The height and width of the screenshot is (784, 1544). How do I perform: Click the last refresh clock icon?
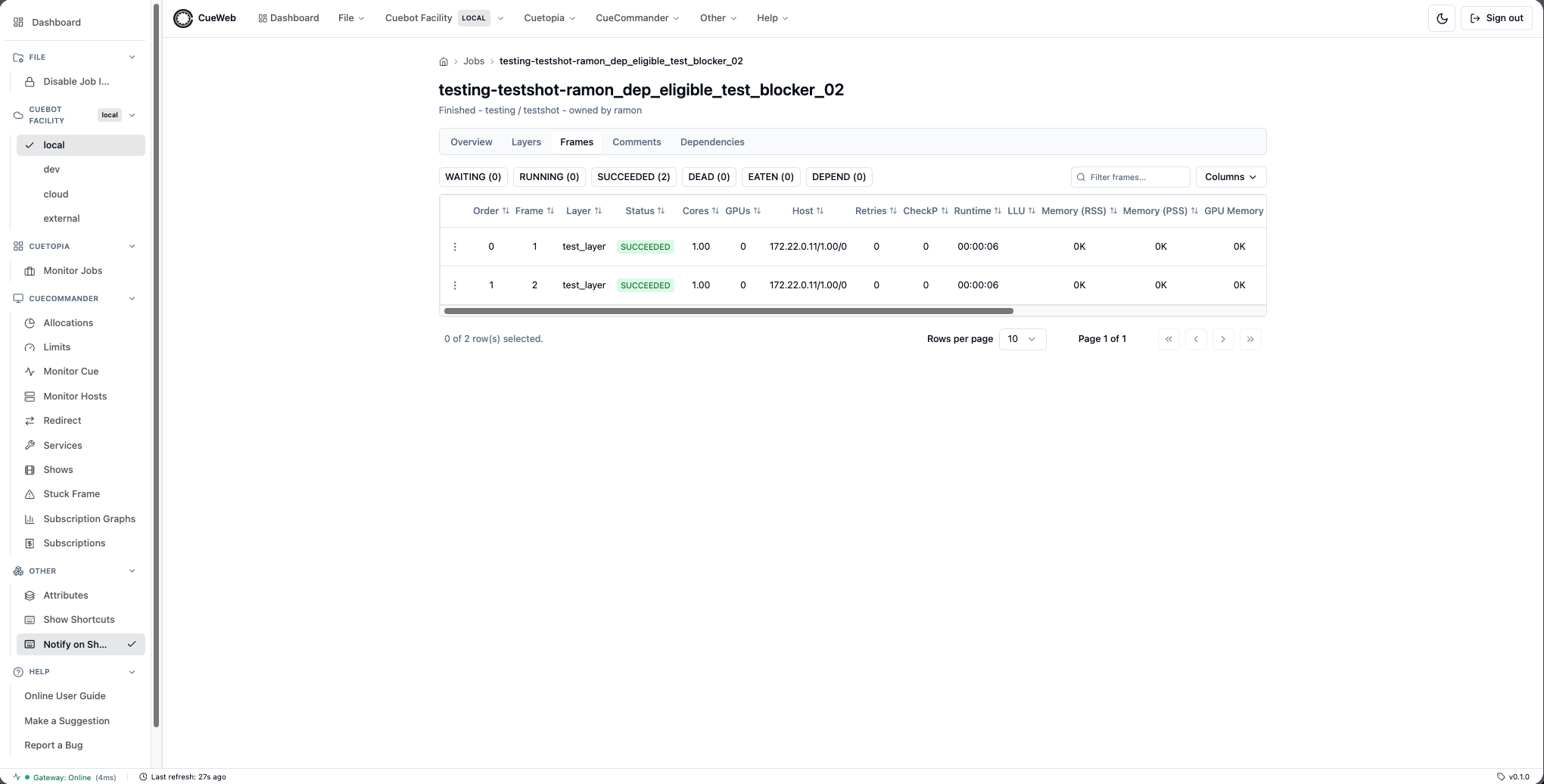click(x=143, y=777)
